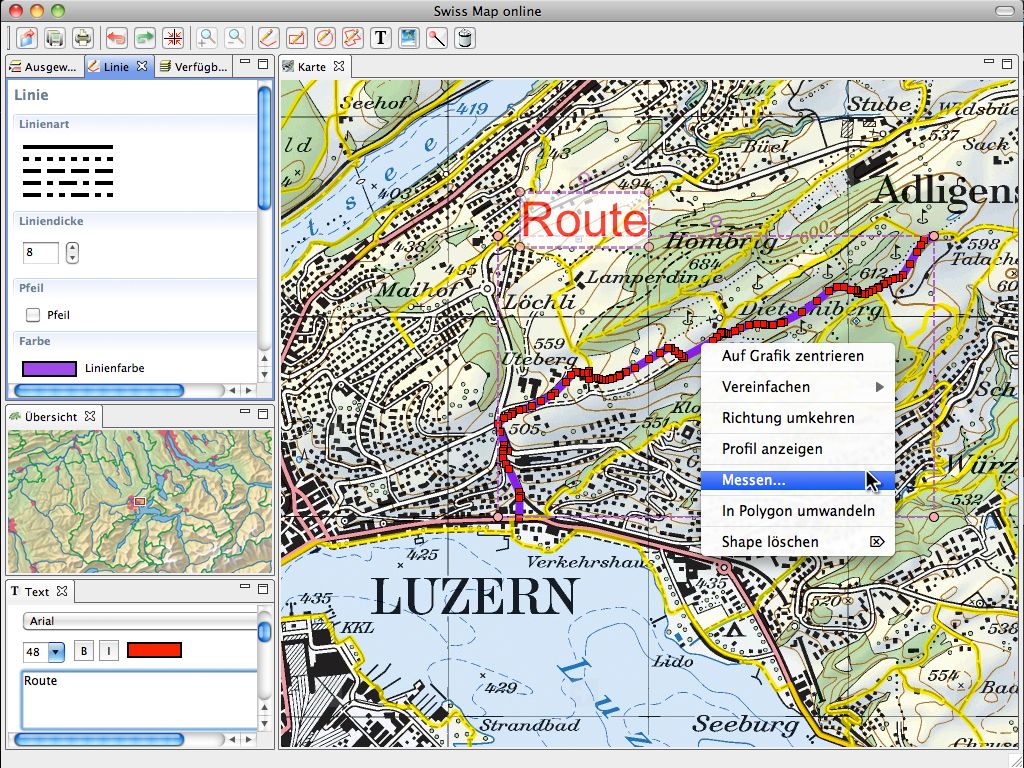Click the trash can delete icon

click(465, 38)
